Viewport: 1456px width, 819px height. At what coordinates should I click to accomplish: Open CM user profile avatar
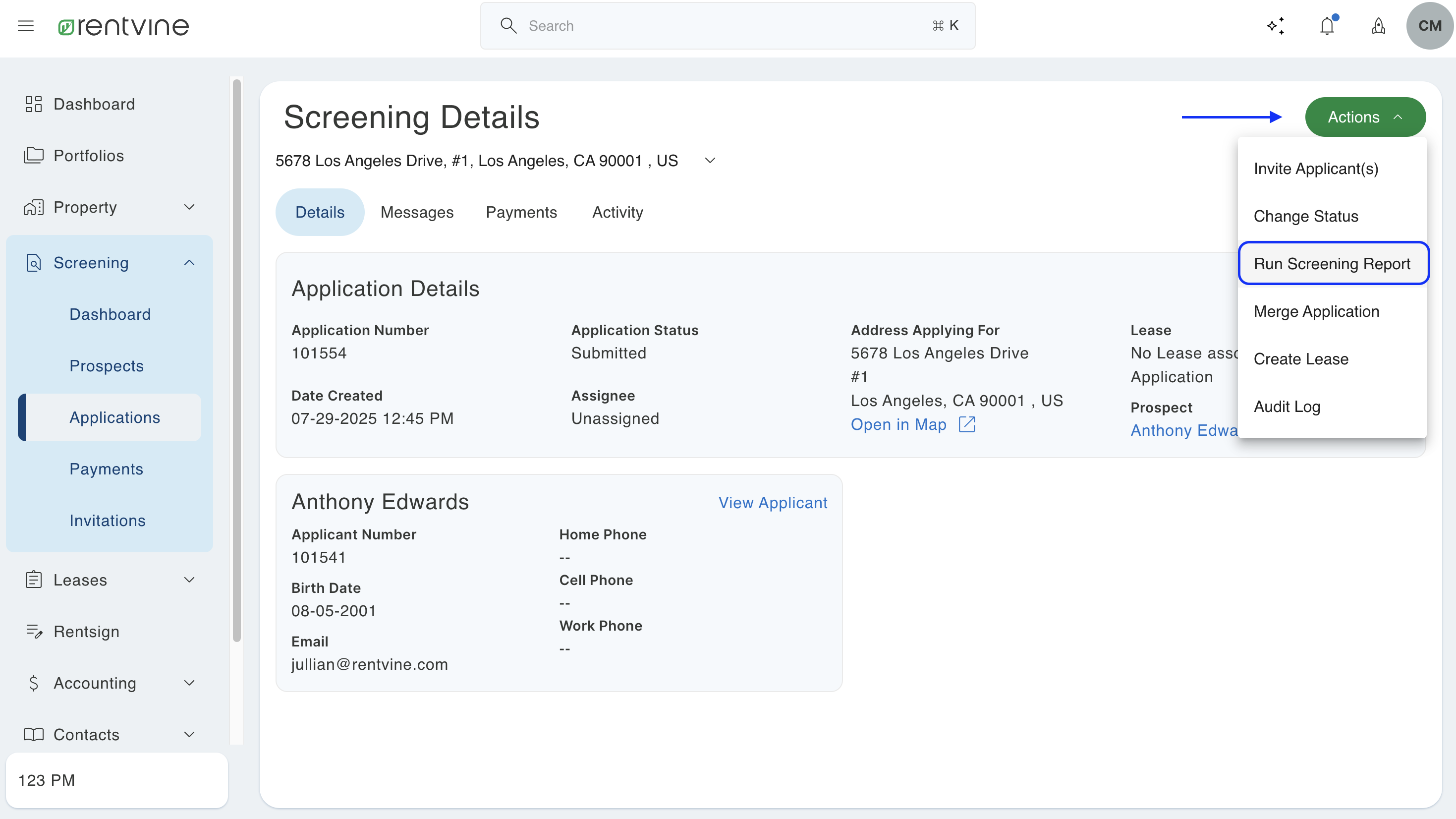click(1429, 25)
